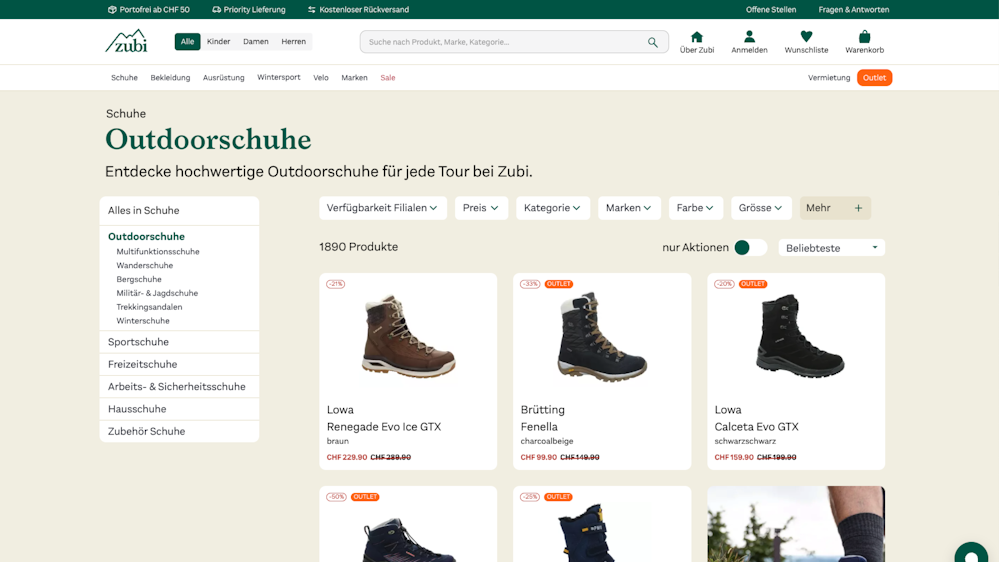999x562 pixels.
Task: Expand the Kategorie filter dropdown
Action: [x=552, y=208]
